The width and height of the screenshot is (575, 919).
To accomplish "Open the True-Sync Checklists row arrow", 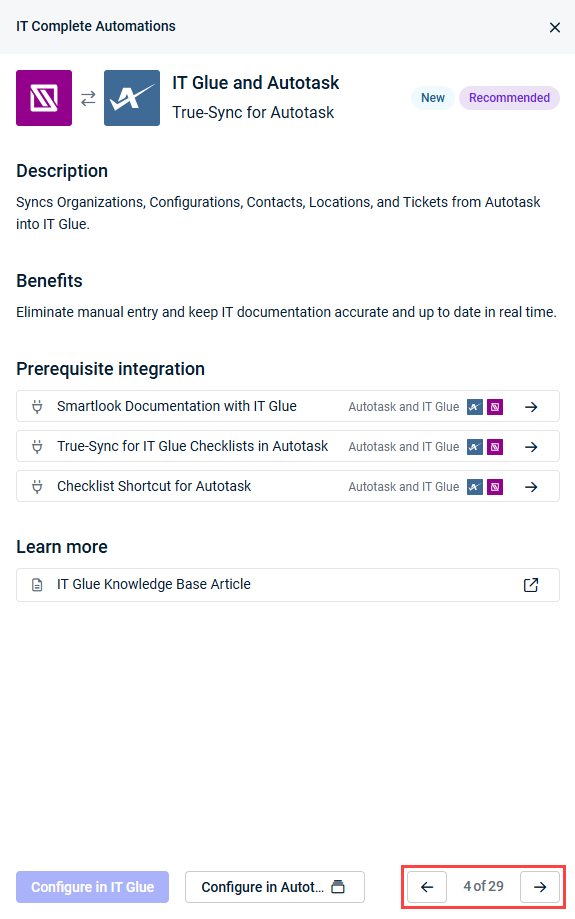I will pos(531,447).
